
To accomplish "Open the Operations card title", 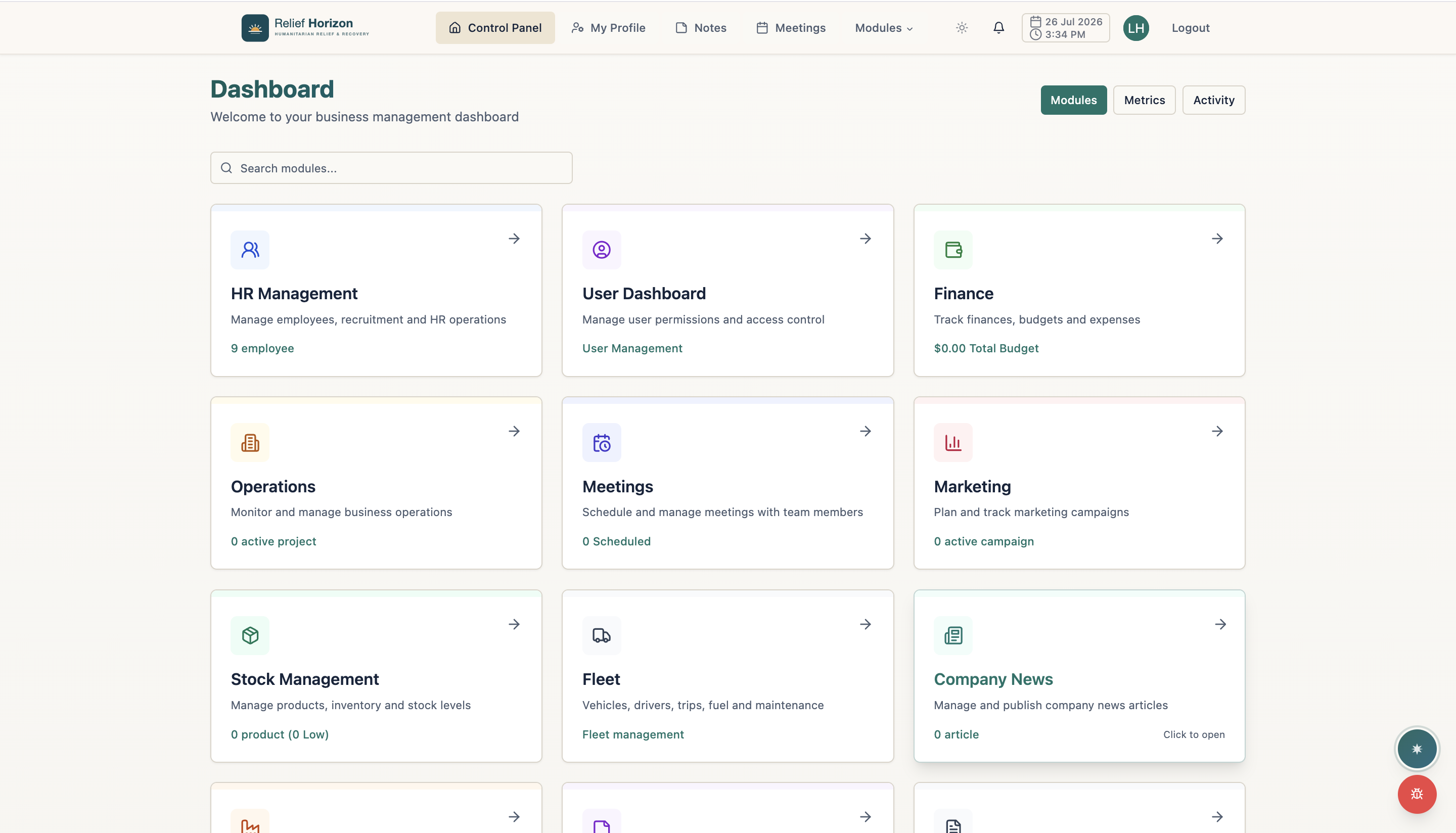I will 273,486.
